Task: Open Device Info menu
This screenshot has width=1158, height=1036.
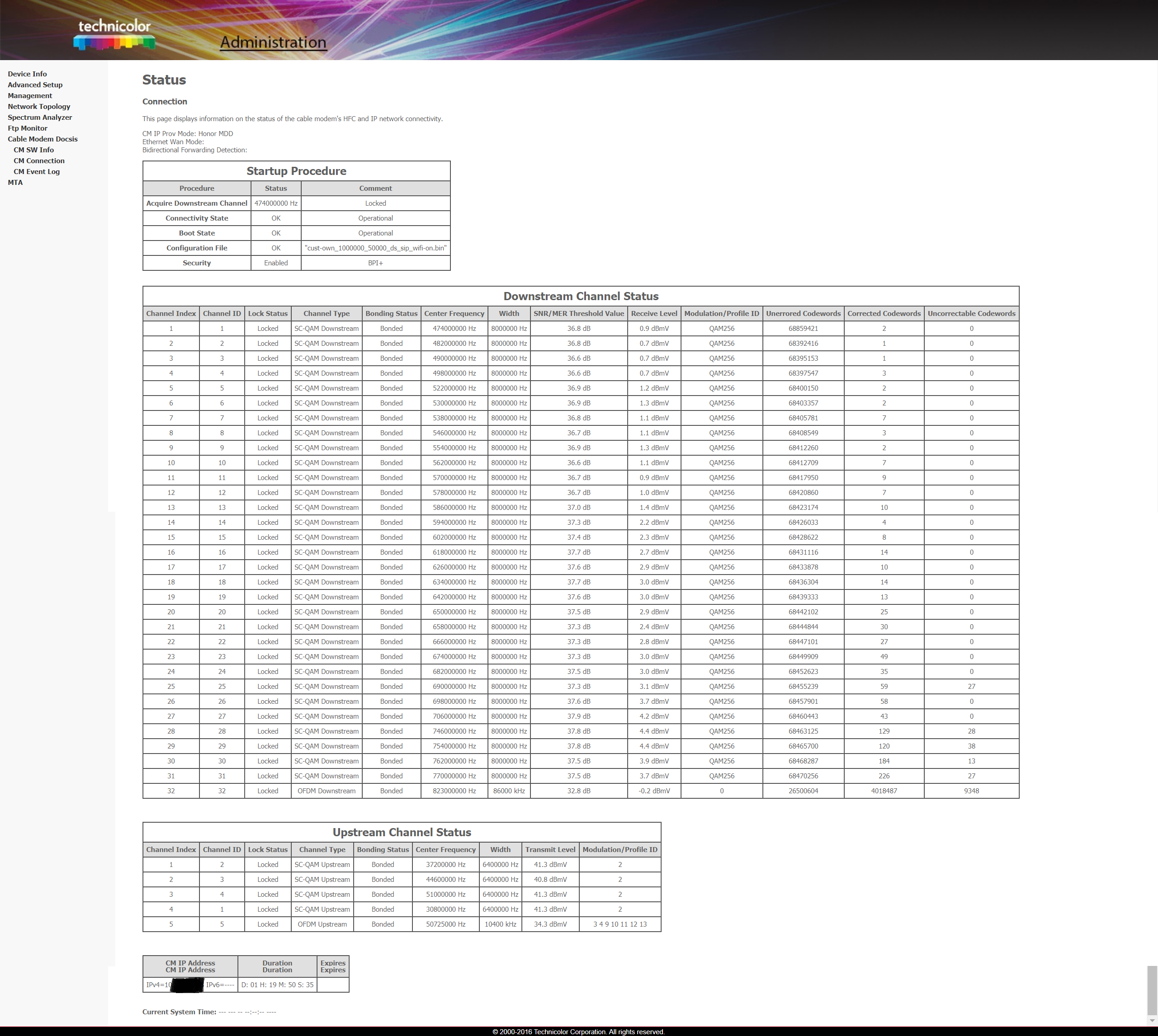Action: (27, 74)
